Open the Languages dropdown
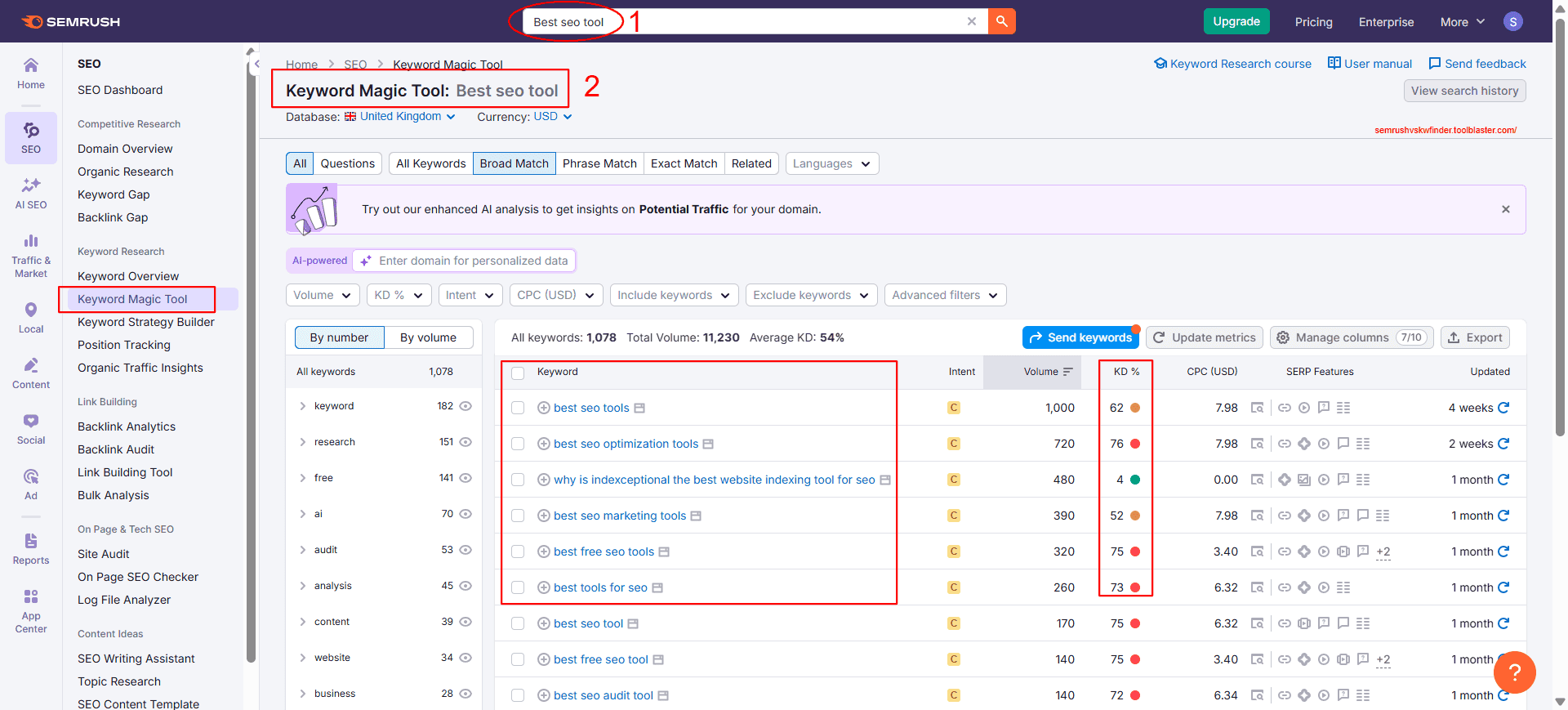1568x710 pixels. (x=832, y=163)
